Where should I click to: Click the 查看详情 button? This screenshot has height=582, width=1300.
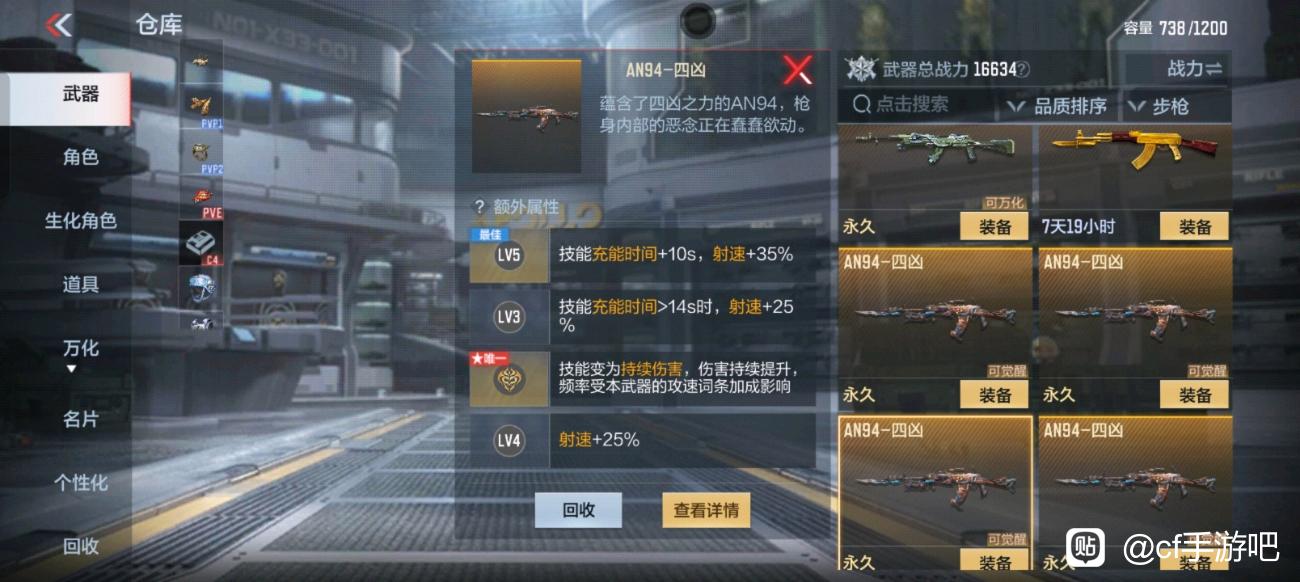[x=706, y=510]
